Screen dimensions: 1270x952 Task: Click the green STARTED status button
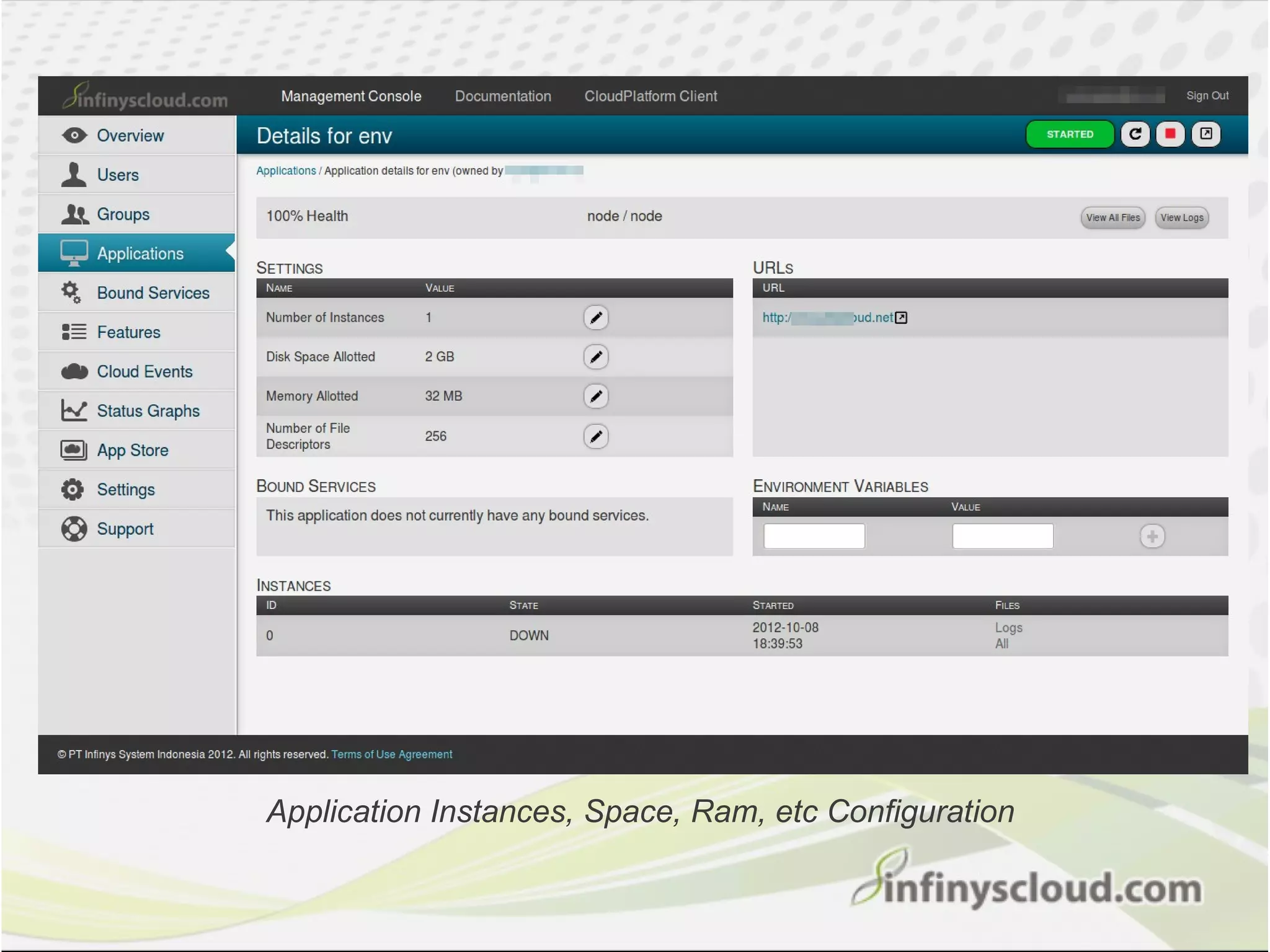point(1069,134)
